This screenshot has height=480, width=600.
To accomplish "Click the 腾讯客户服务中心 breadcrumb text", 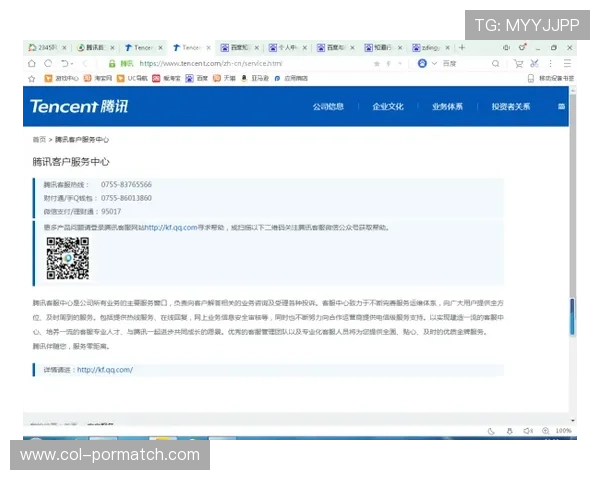I will pos(82,140).
